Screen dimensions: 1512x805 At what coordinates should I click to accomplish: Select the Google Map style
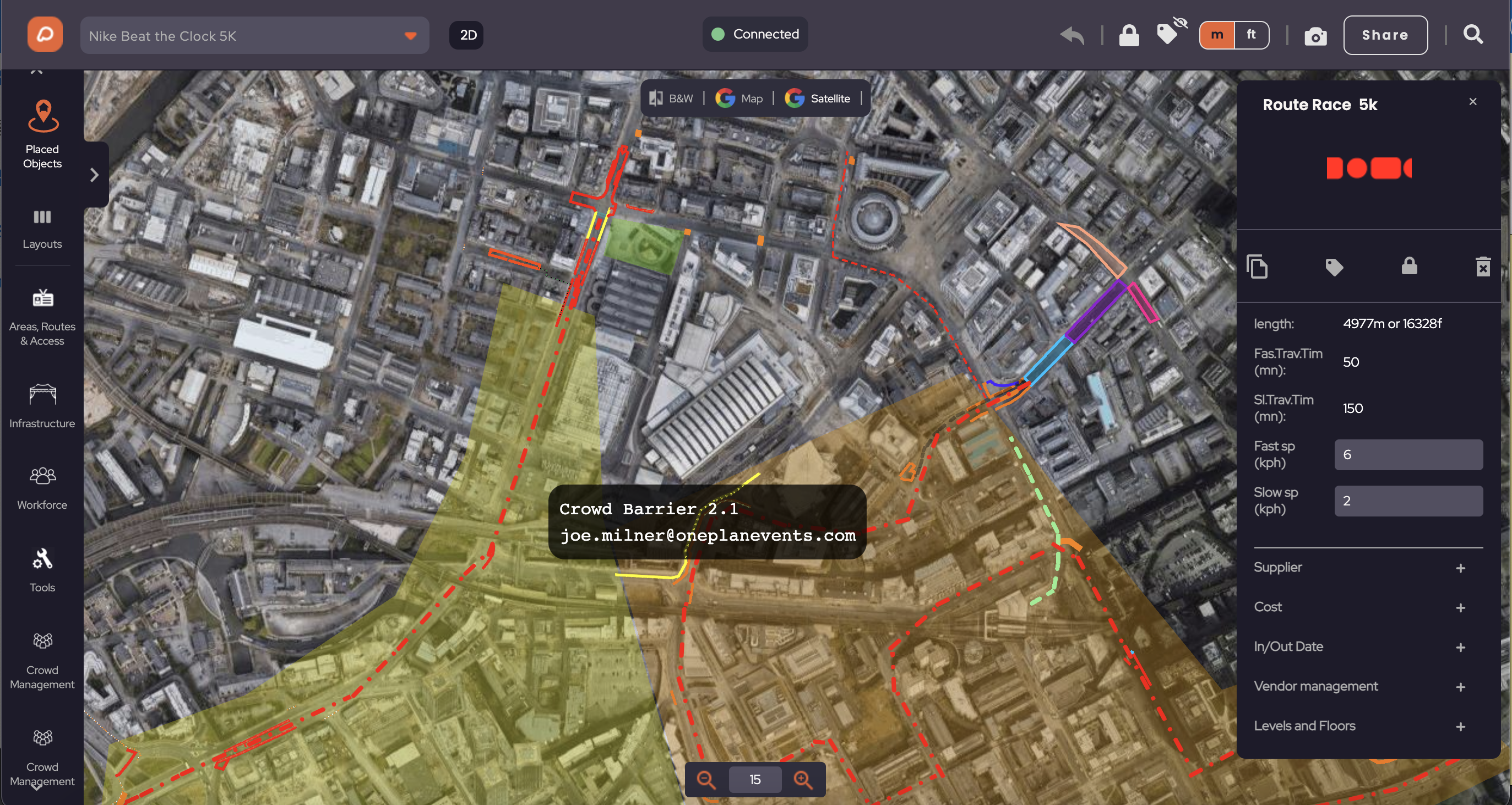point(739,99)
